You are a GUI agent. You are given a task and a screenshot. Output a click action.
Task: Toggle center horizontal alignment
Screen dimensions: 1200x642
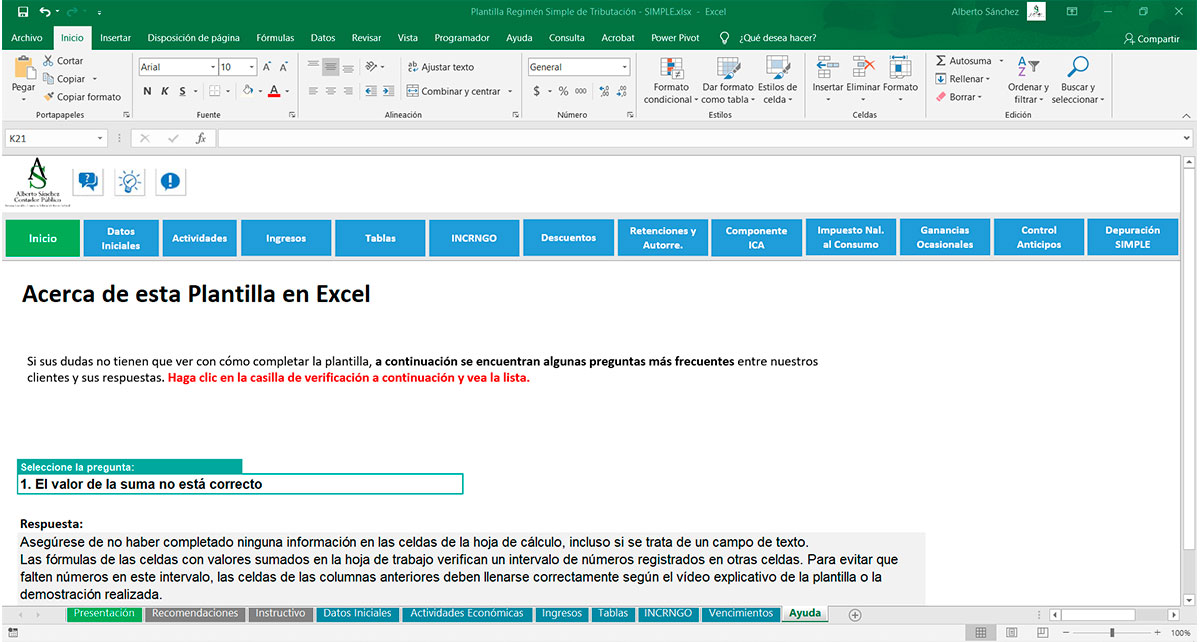[331, 91]
